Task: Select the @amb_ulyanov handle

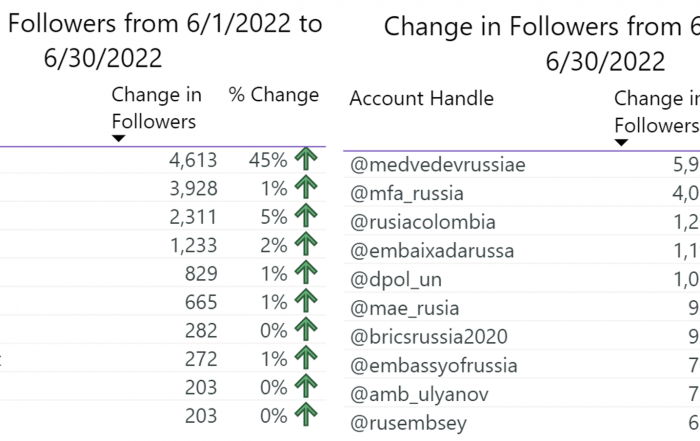Action: (419, 394)
